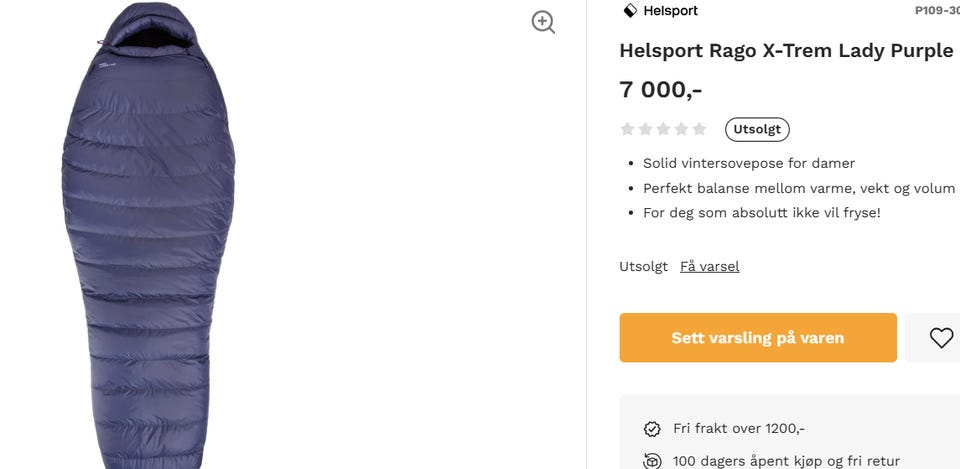Open the Helsport brand name link
Screen dimensions: 960x469
(x=670, y=11)
